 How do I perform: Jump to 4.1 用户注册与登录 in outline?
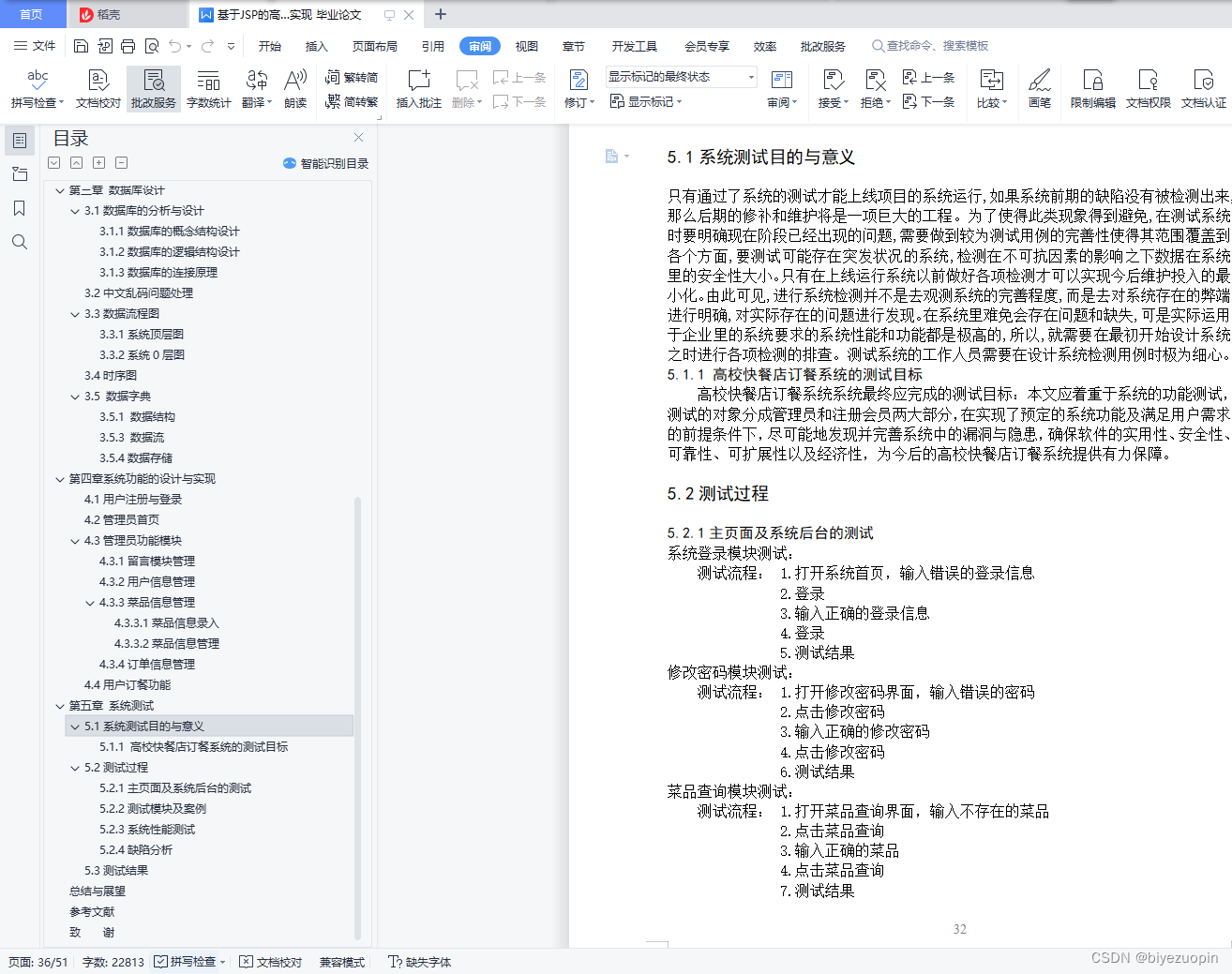pos(133,500)
